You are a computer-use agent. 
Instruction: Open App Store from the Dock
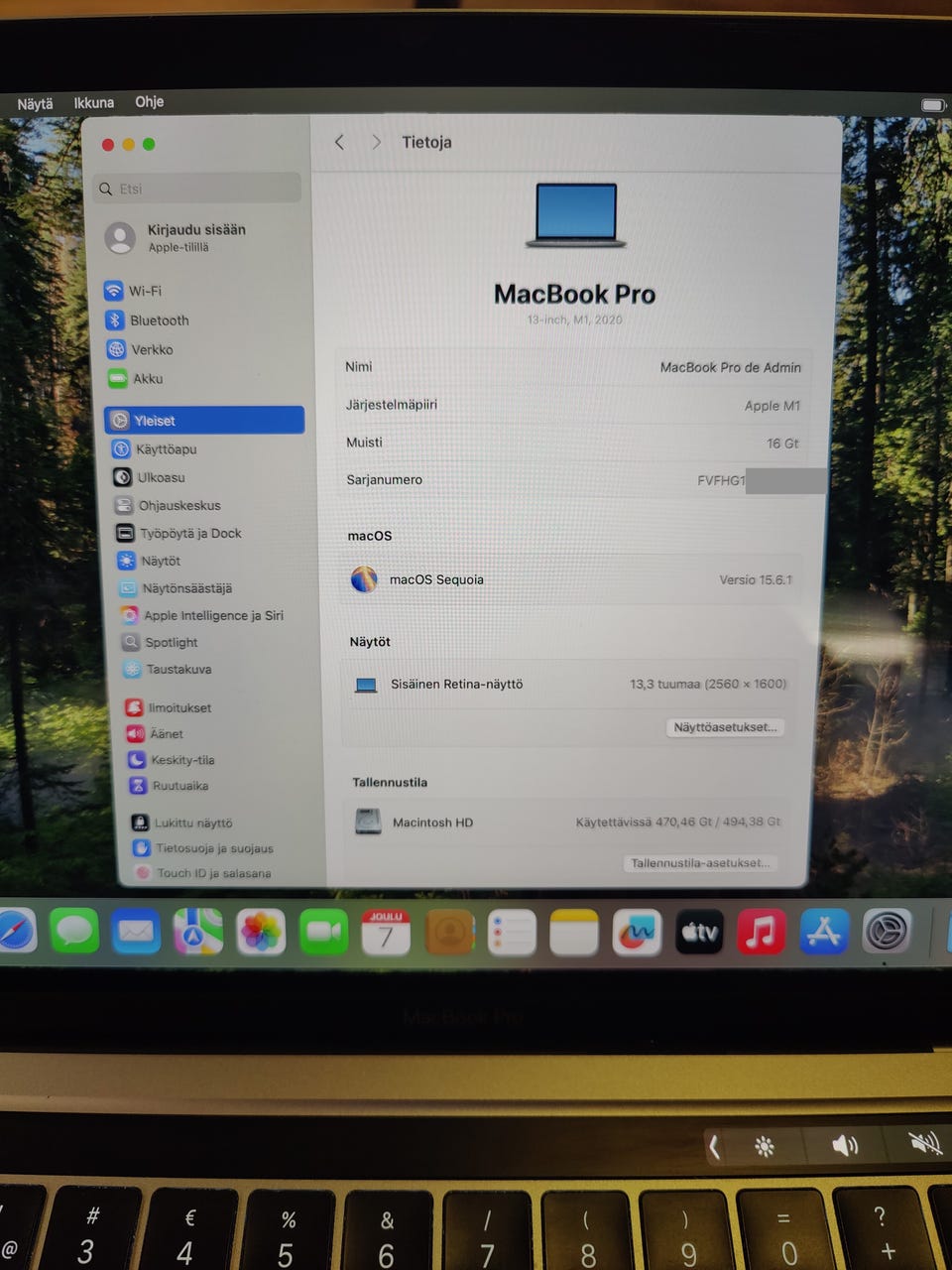pos(824,933)
